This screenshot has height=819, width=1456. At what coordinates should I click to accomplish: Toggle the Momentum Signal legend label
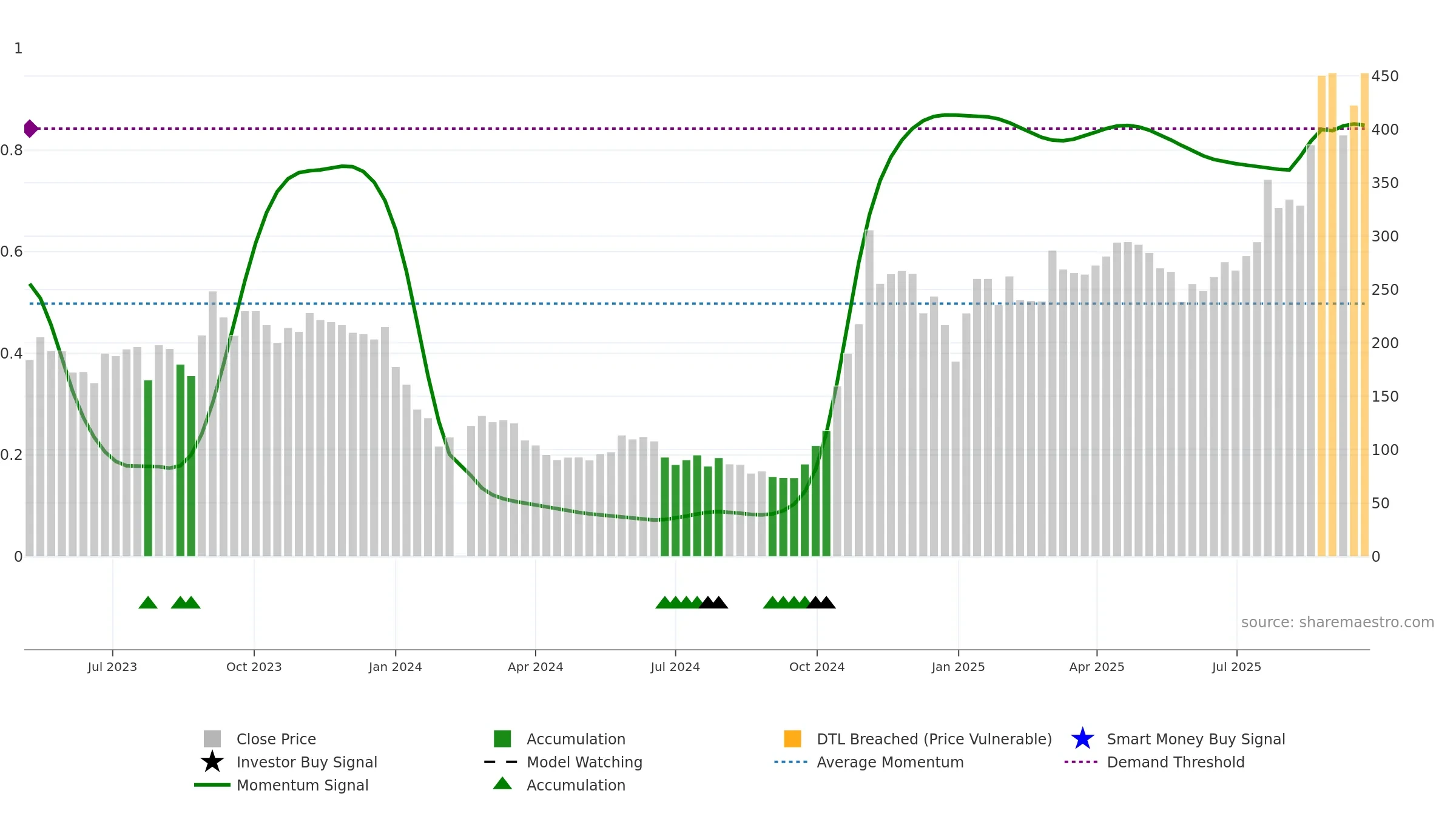click(302, 785)
